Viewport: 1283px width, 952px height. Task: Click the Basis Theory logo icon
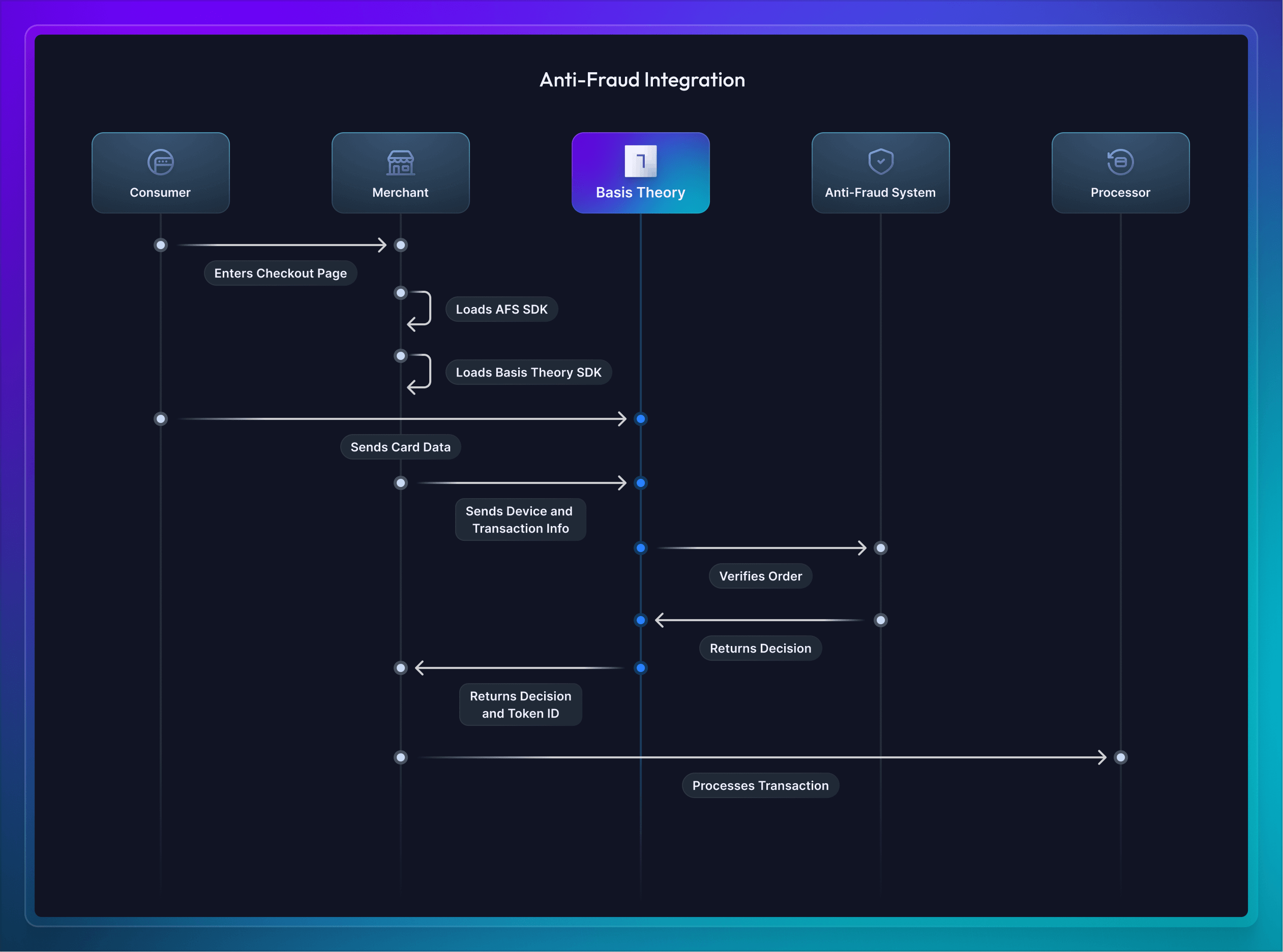click(x=640, y=161)
